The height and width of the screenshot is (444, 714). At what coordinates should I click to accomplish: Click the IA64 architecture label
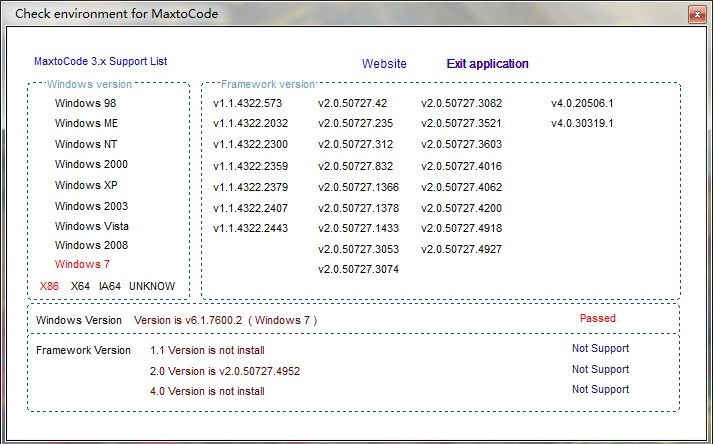(110, 286)
